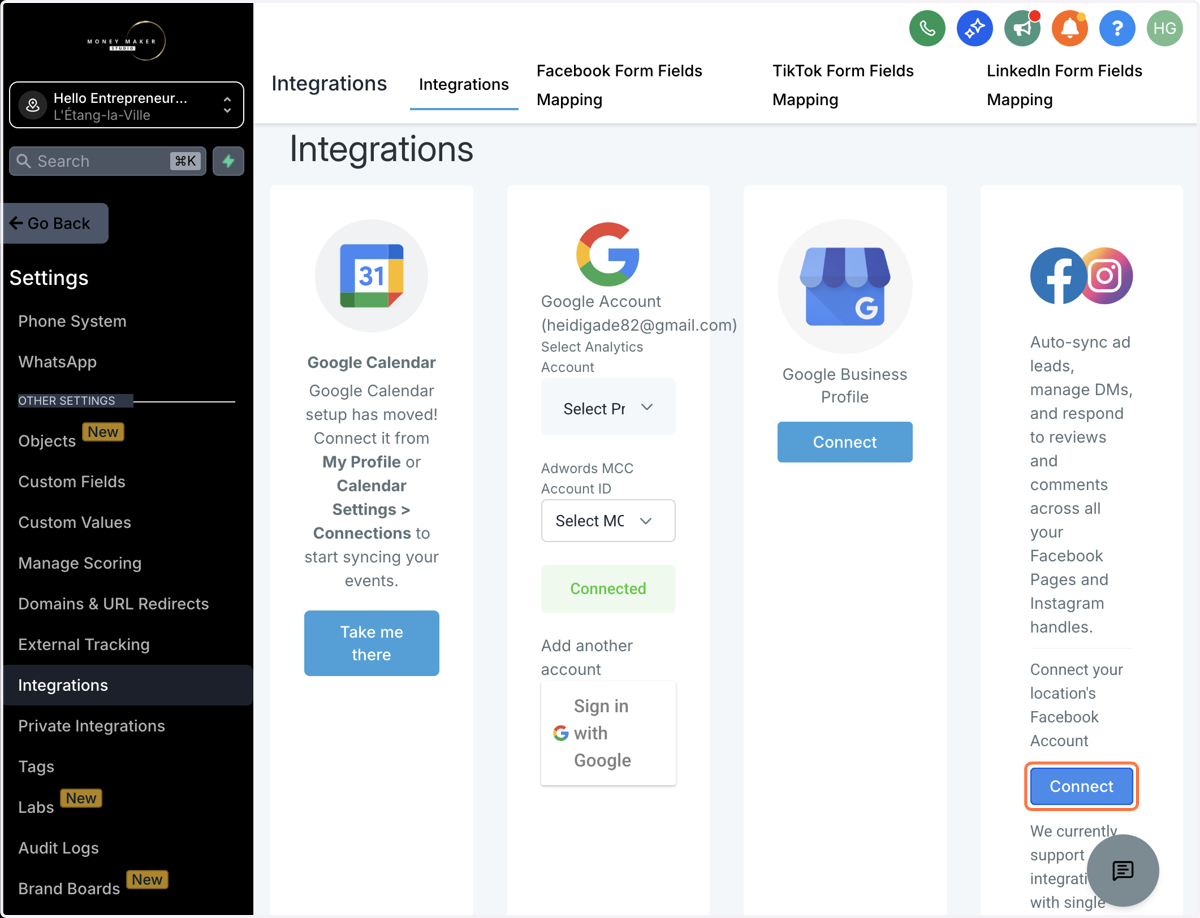Viewport: 1200px width, 918px height.
Task: Click the magnifier icon in search bar
Action: pos(24,161)
